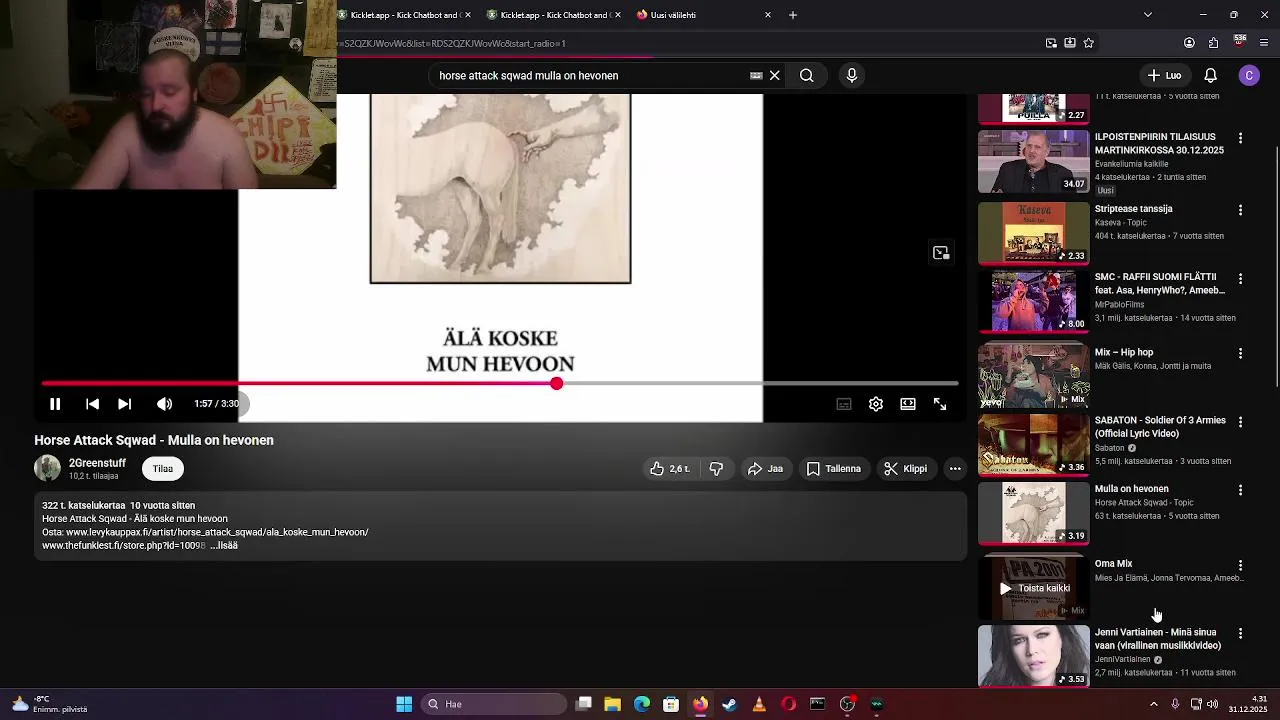Open Firefox account icon
The height and width of the screenshot is (720, 1280).
coord(1189,43)
